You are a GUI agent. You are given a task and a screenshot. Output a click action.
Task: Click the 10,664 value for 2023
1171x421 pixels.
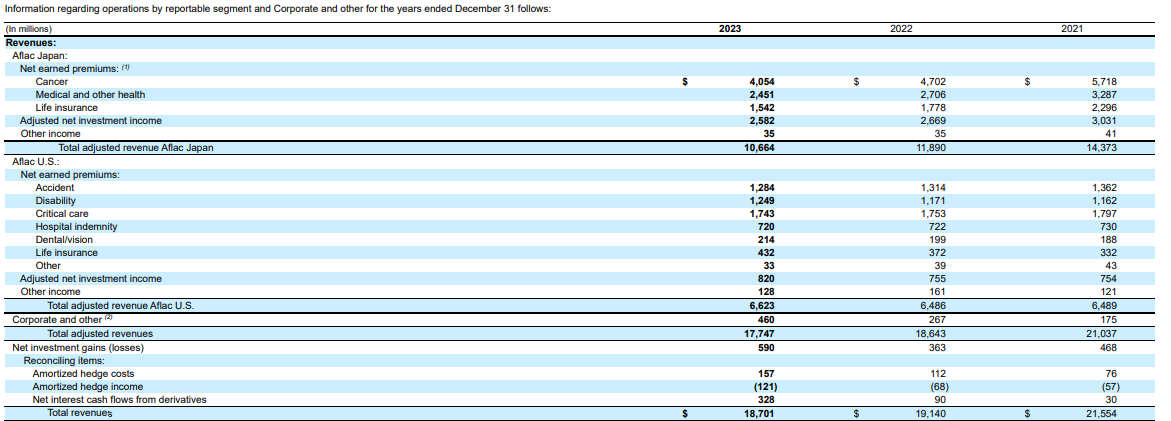[761, 148]
